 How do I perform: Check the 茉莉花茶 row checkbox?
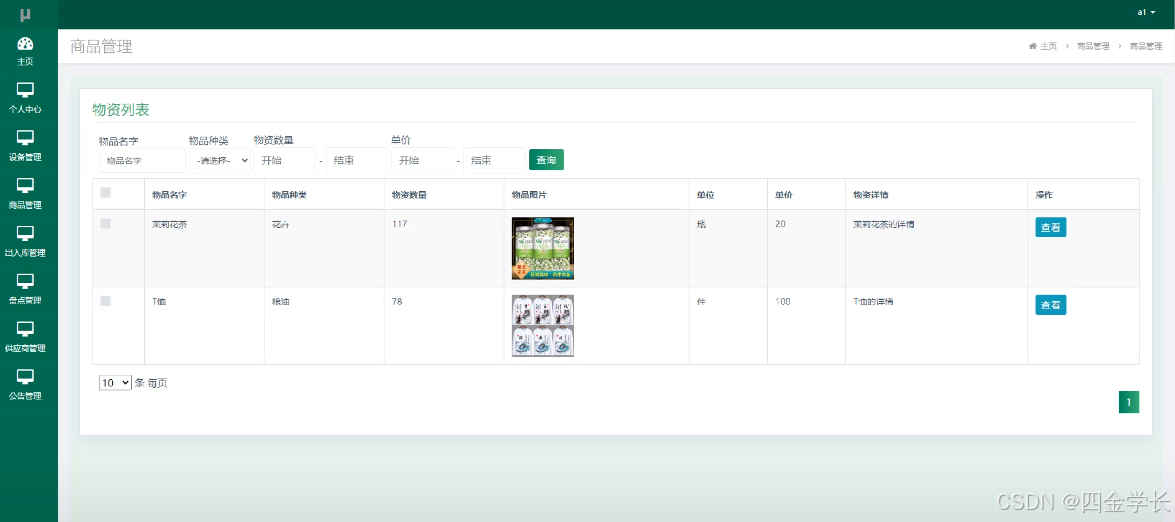click(x=106, y=223)
